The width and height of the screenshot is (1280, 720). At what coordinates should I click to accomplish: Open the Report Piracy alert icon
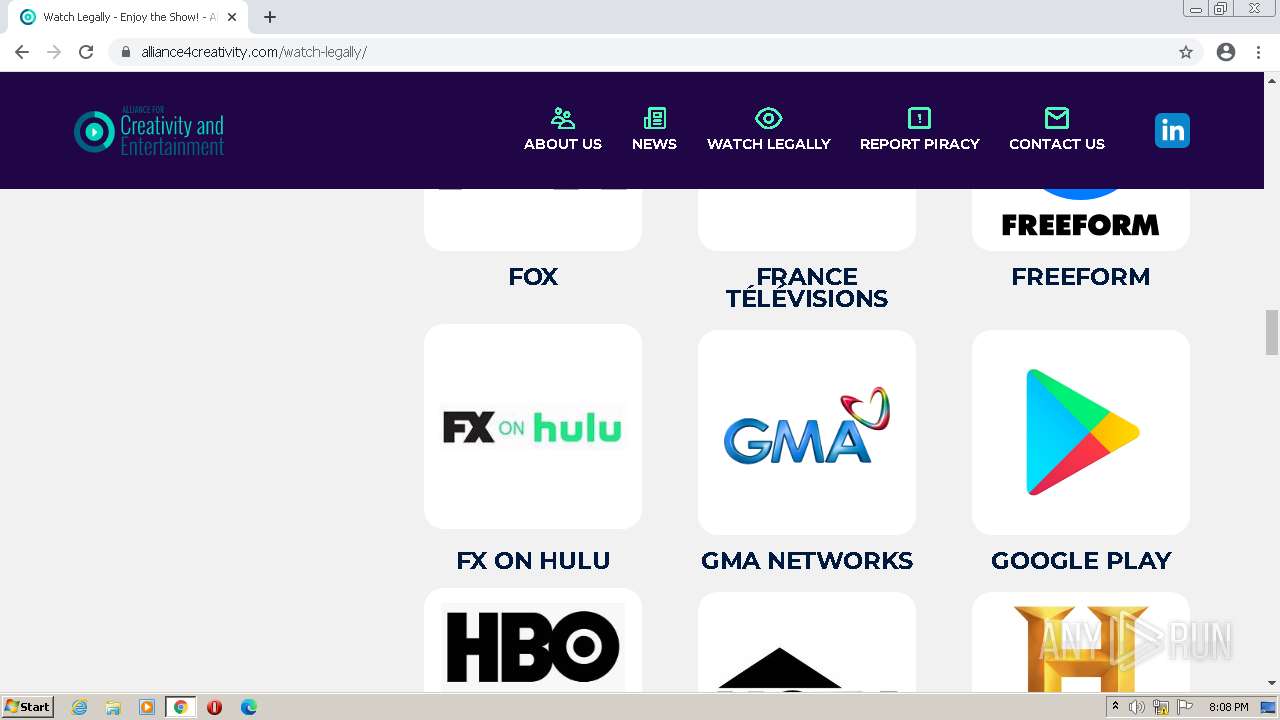tap(919, 118)
